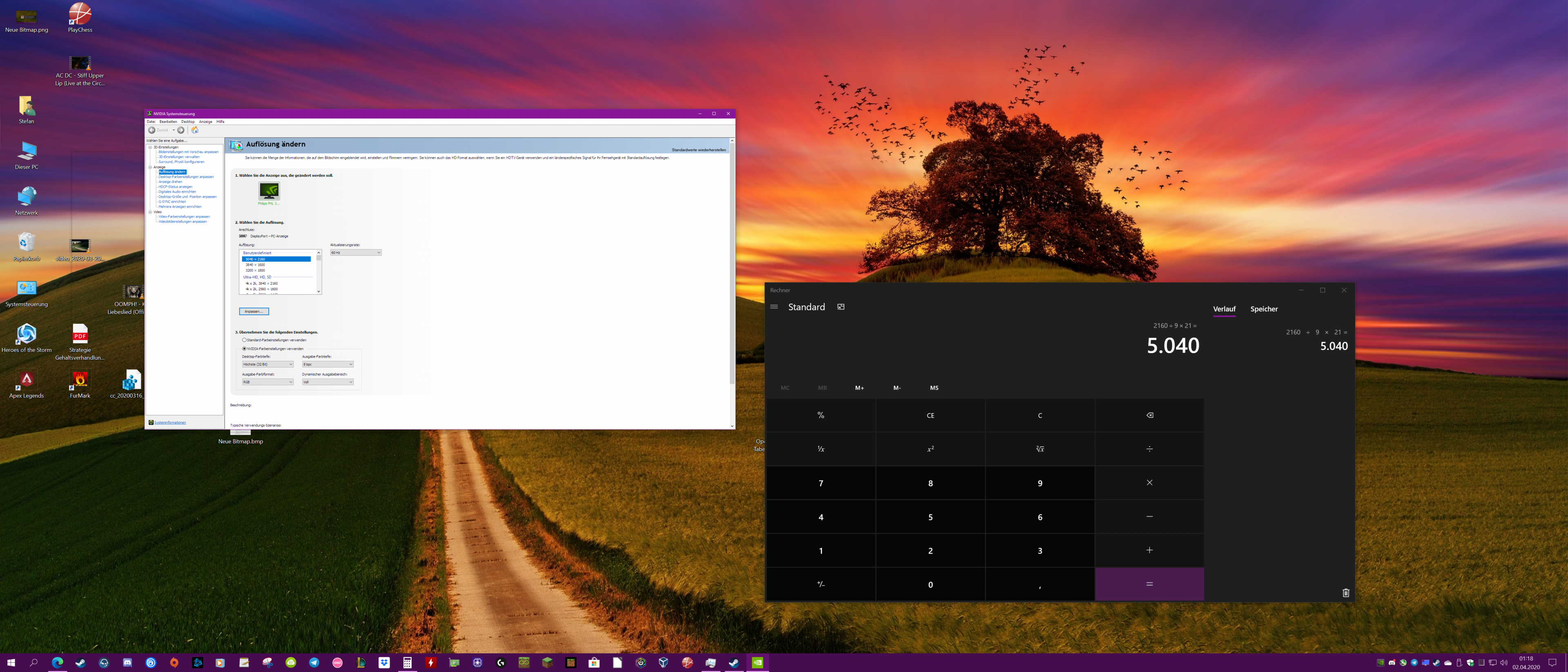Open the Hilfe menu
This screenshot has height=672, width=1568.
click(220, 122)
